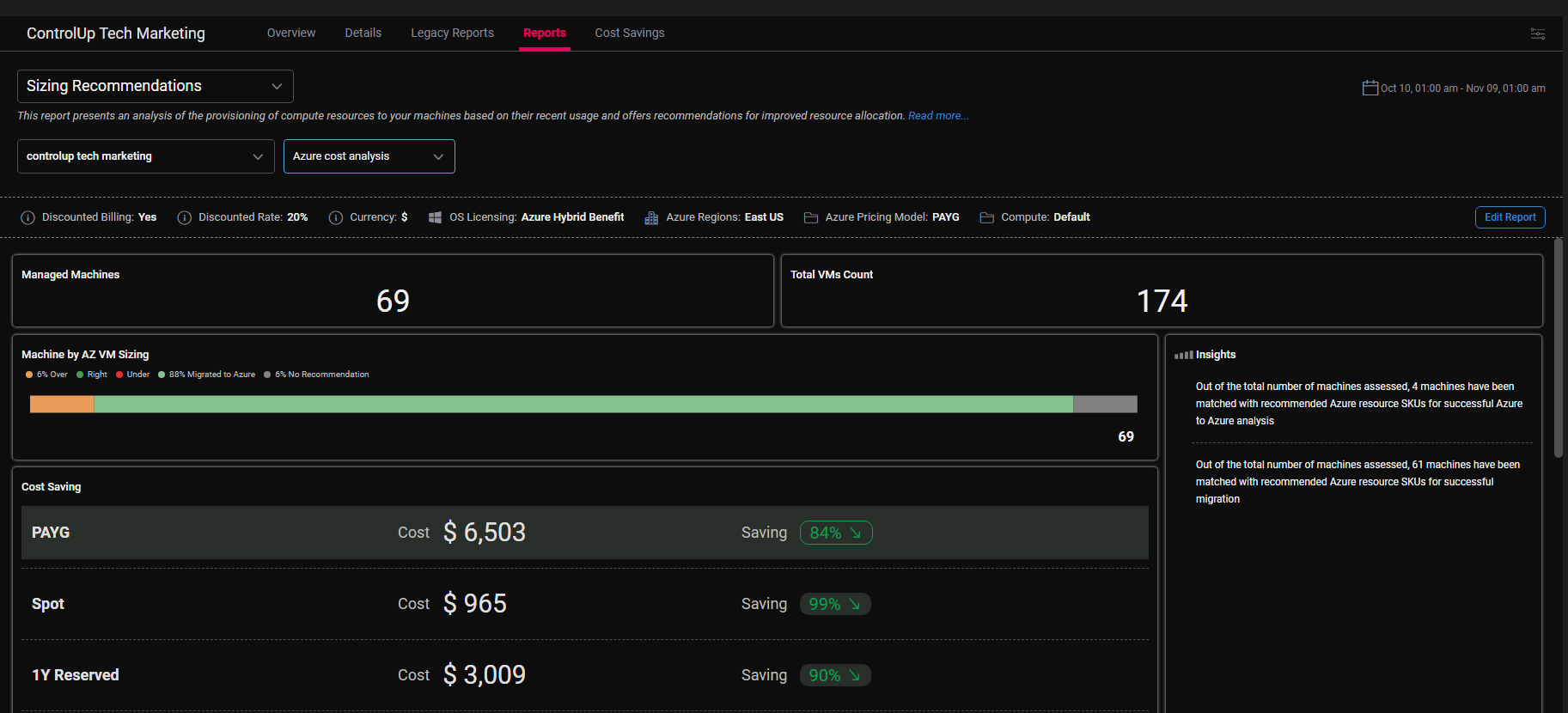Image resolution: width=1568 pixels, height=713 pixels.
Task: Click the gray No Recommendation bar segment
Action: (x=1105, y=405)
